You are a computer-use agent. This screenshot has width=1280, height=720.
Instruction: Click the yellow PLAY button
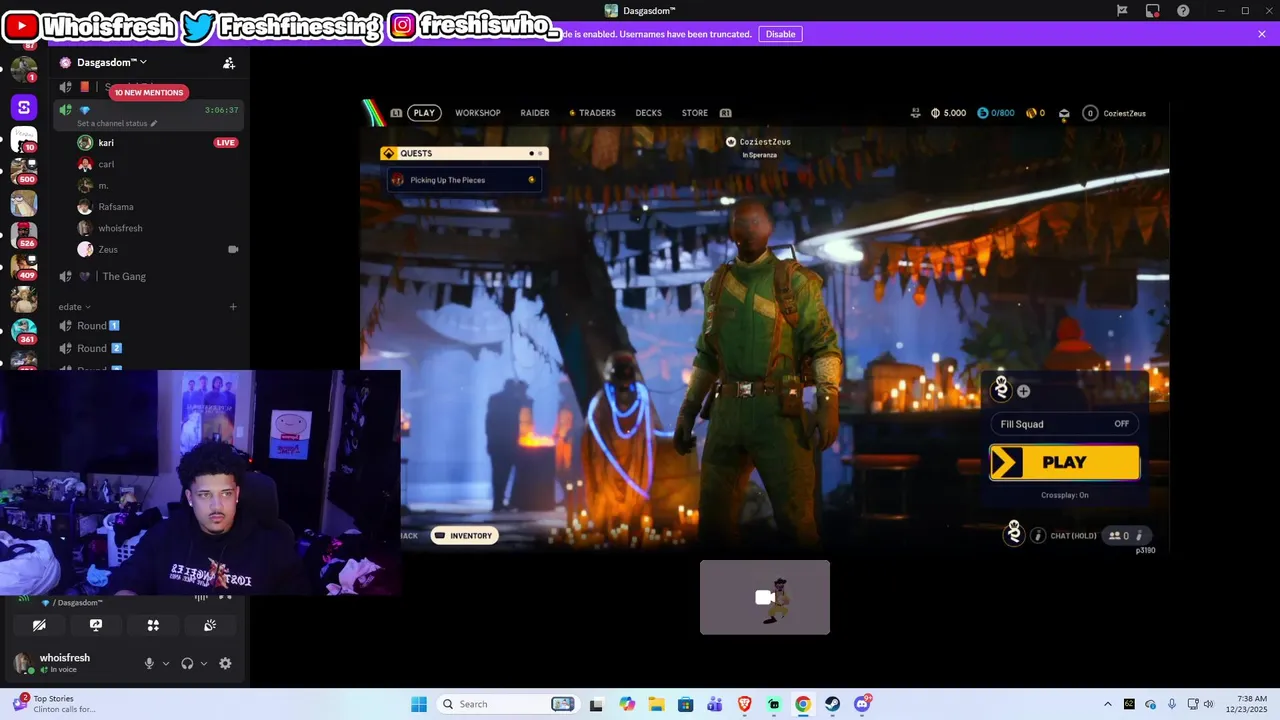pyautogui.click(x=1065, y=463)
